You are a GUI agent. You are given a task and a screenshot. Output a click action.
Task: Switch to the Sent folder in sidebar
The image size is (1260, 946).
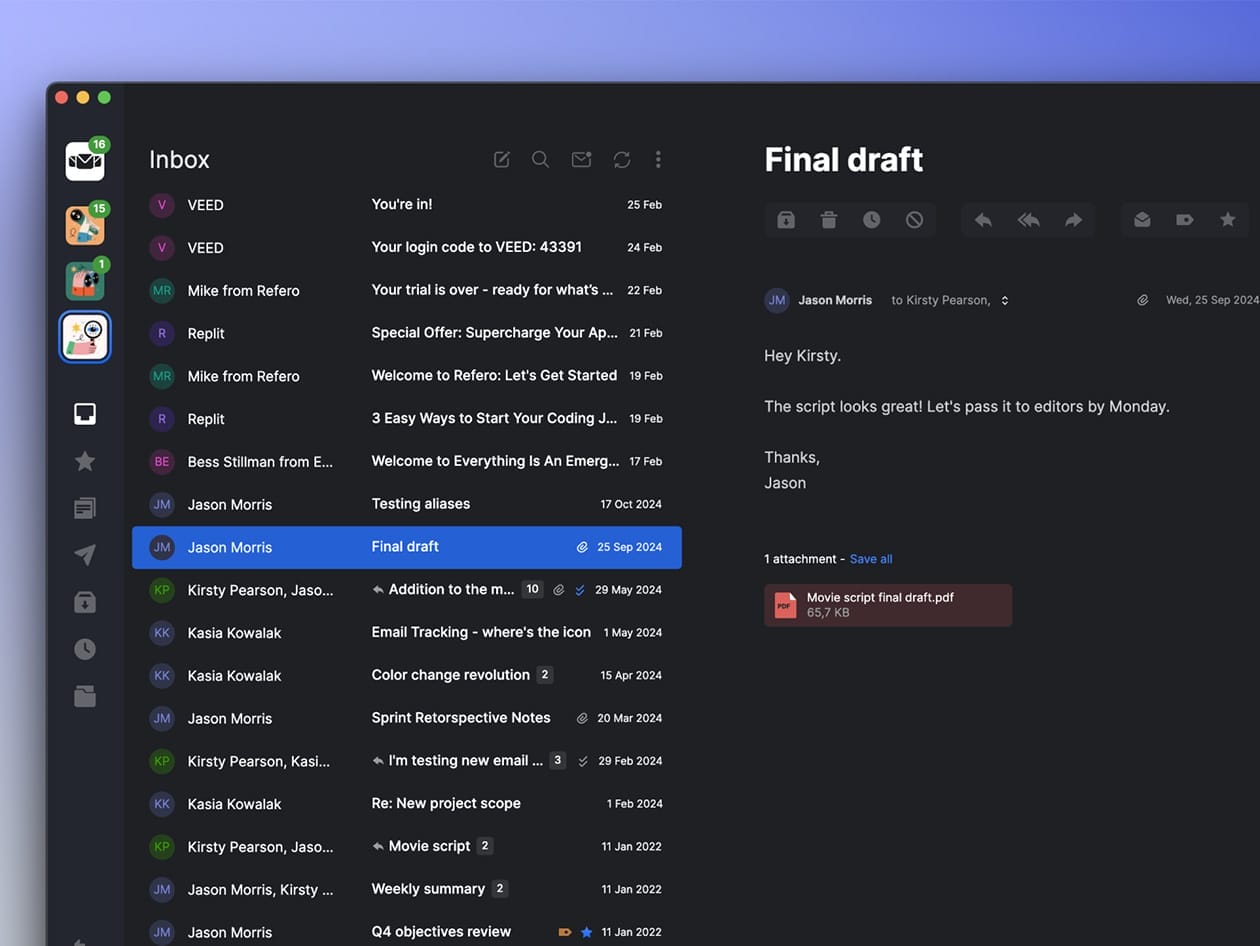[x=85, y=555]
